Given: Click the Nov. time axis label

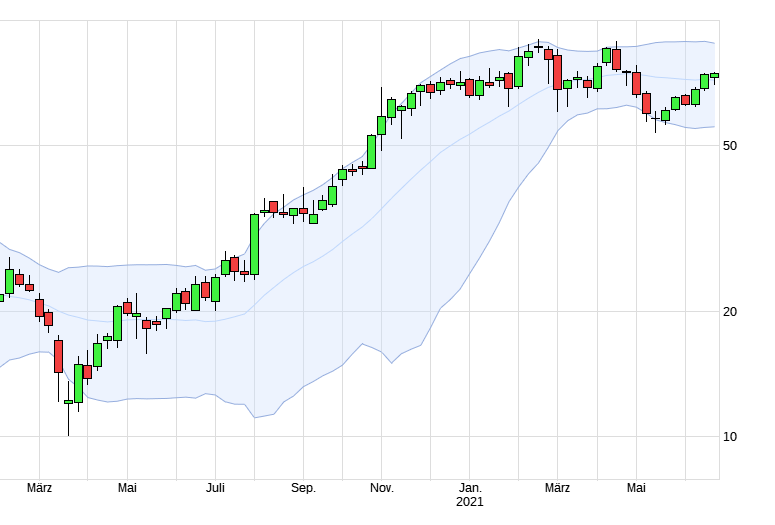Looking at the screenshot, I should 382,488.
